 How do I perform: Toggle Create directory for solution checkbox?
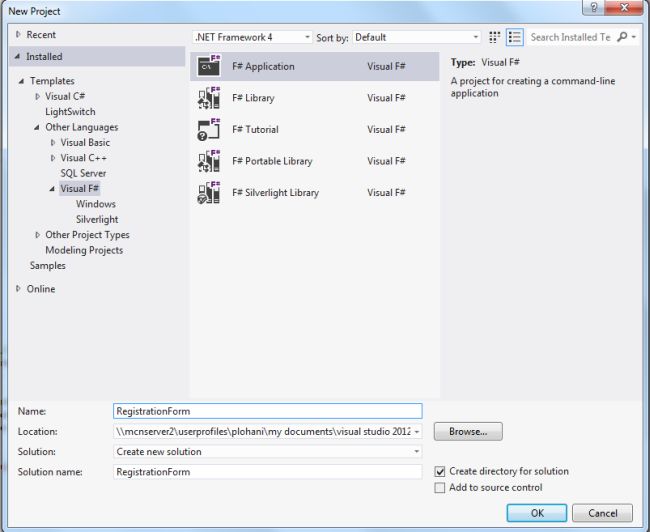440,471
